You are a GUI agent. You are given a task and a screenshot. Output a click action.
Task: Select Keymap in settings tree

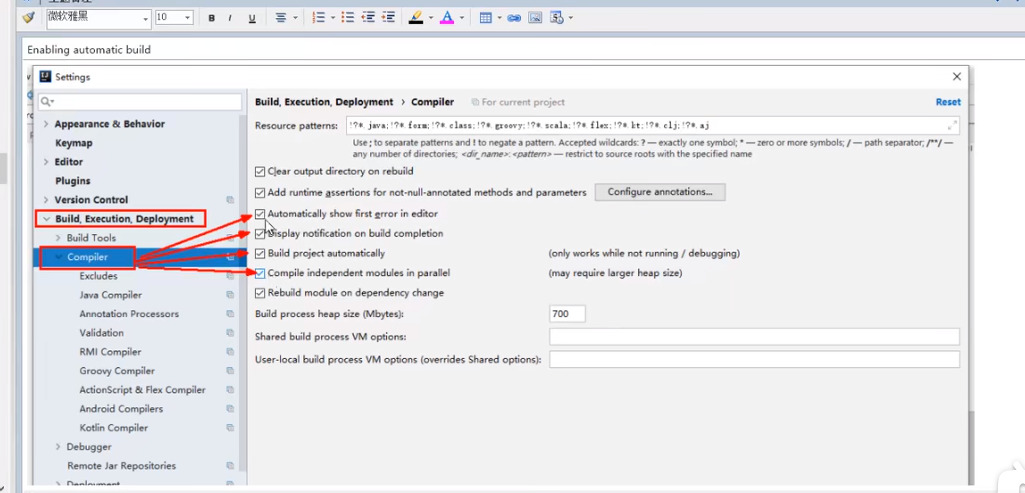click(73, 143)
